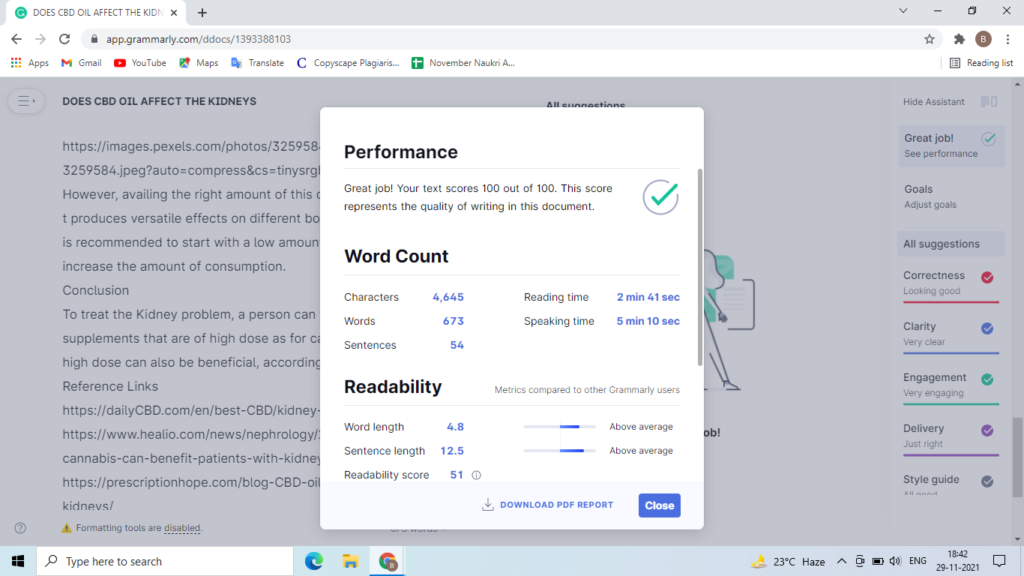Open the Chrome three-dot menu
The height and width of the screenshot is (576, 1024).
click(x=1008, y=39)
